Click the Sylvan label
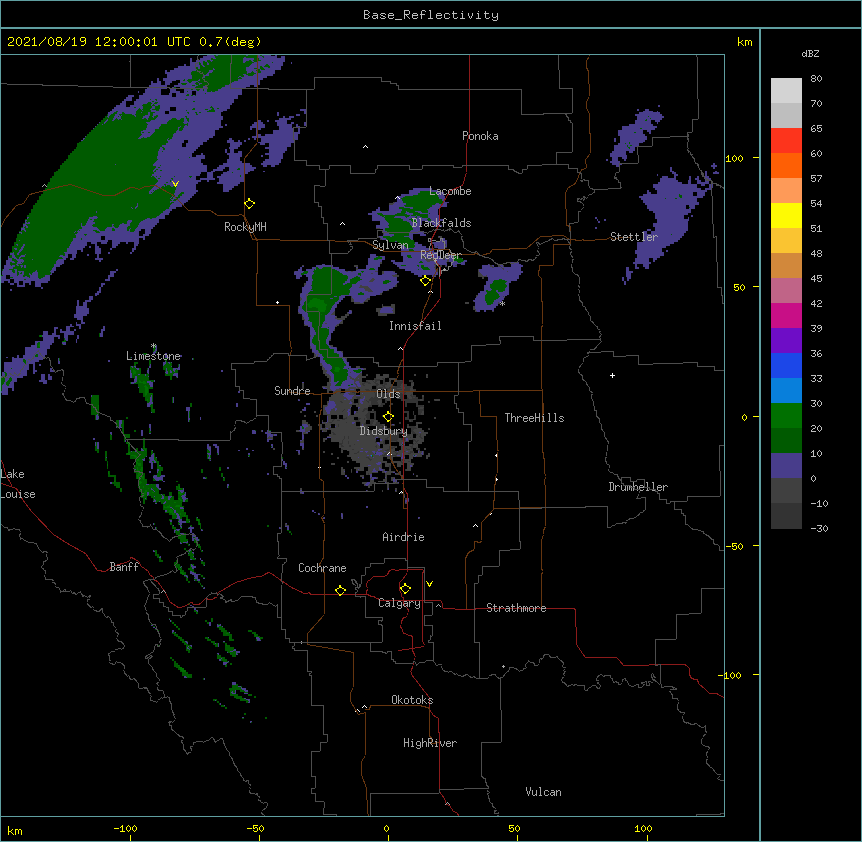 point(390,245)
